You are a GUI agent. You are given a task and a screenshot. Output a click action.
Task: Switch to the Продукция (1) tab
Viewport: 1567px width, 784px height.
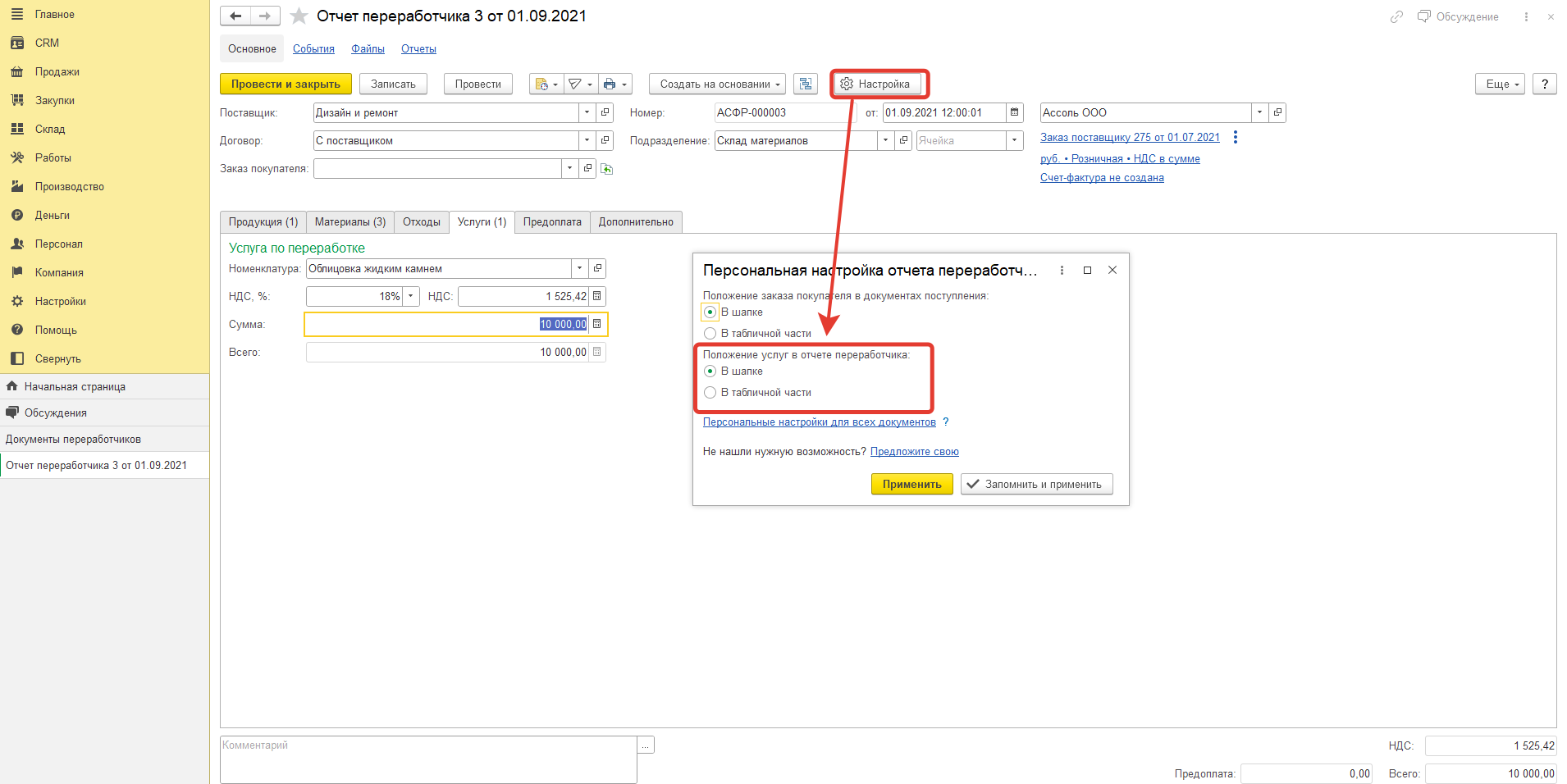click(263, 221)
